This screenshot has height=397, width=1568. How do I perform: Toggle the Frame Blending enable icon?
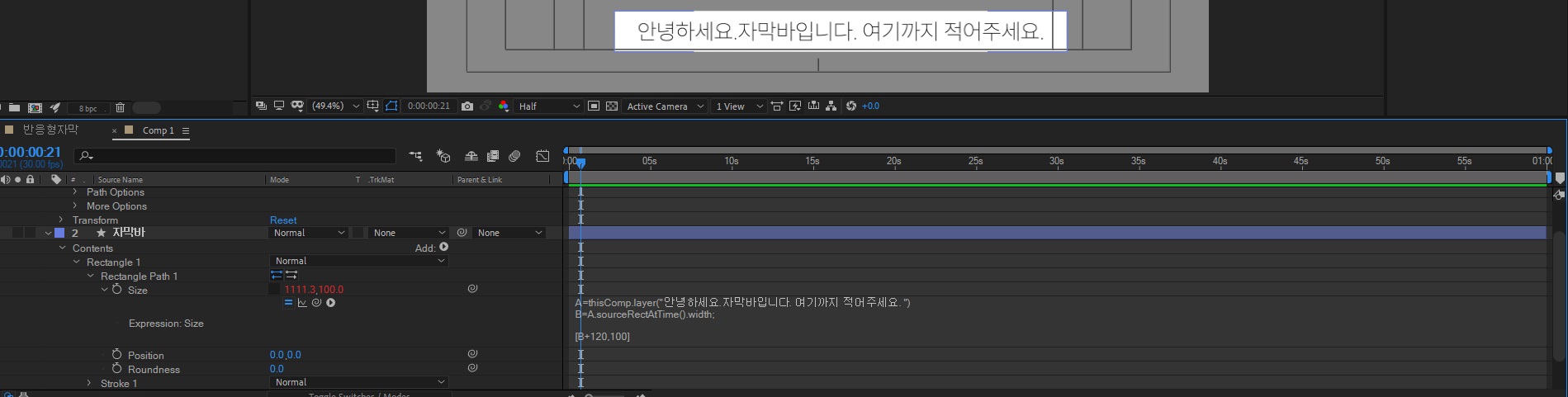pos(493,155)
